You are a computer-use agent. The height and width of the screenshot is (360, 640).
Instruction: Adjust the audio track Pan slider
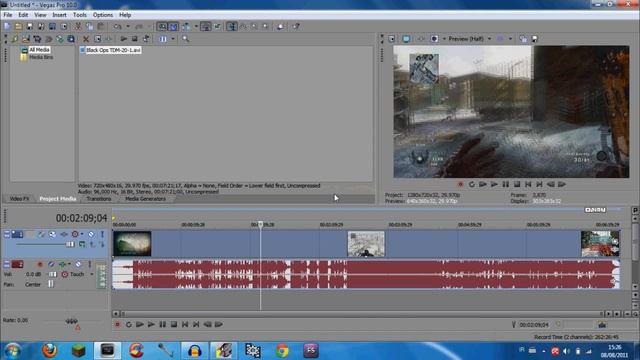point(51,284)
